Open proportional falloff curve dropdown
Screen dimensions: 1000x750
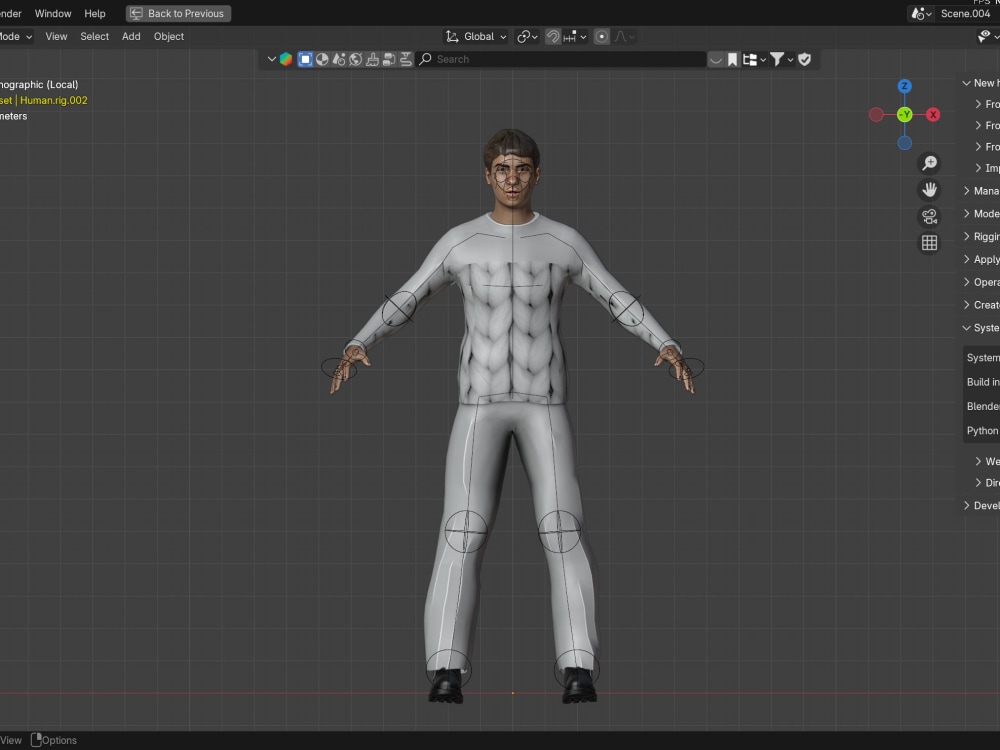pyautogui.click(x=624, y=36)
